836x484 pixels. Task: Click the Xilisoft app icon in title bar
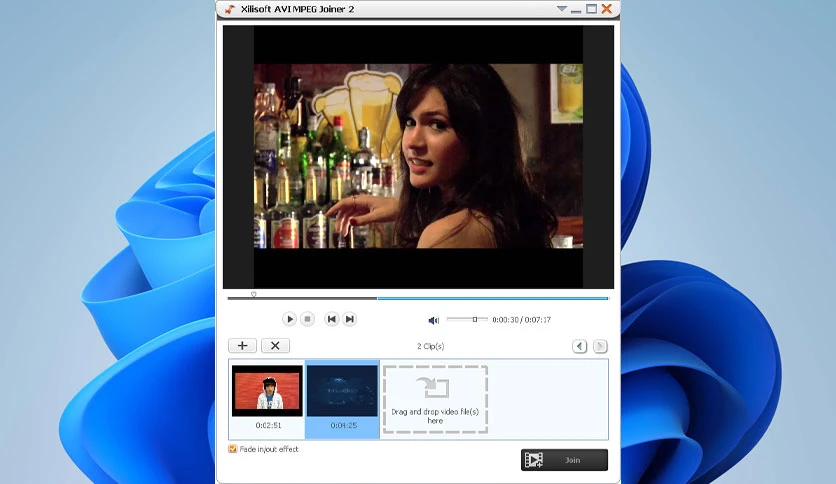click(229, 9)
